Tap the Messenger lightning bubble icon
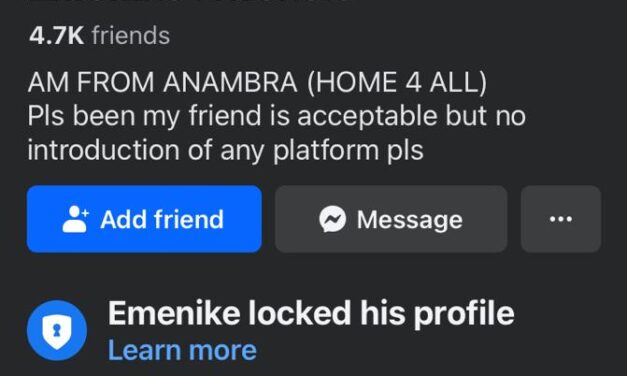Screen dimensions: 627x376 tap(332, 219)
